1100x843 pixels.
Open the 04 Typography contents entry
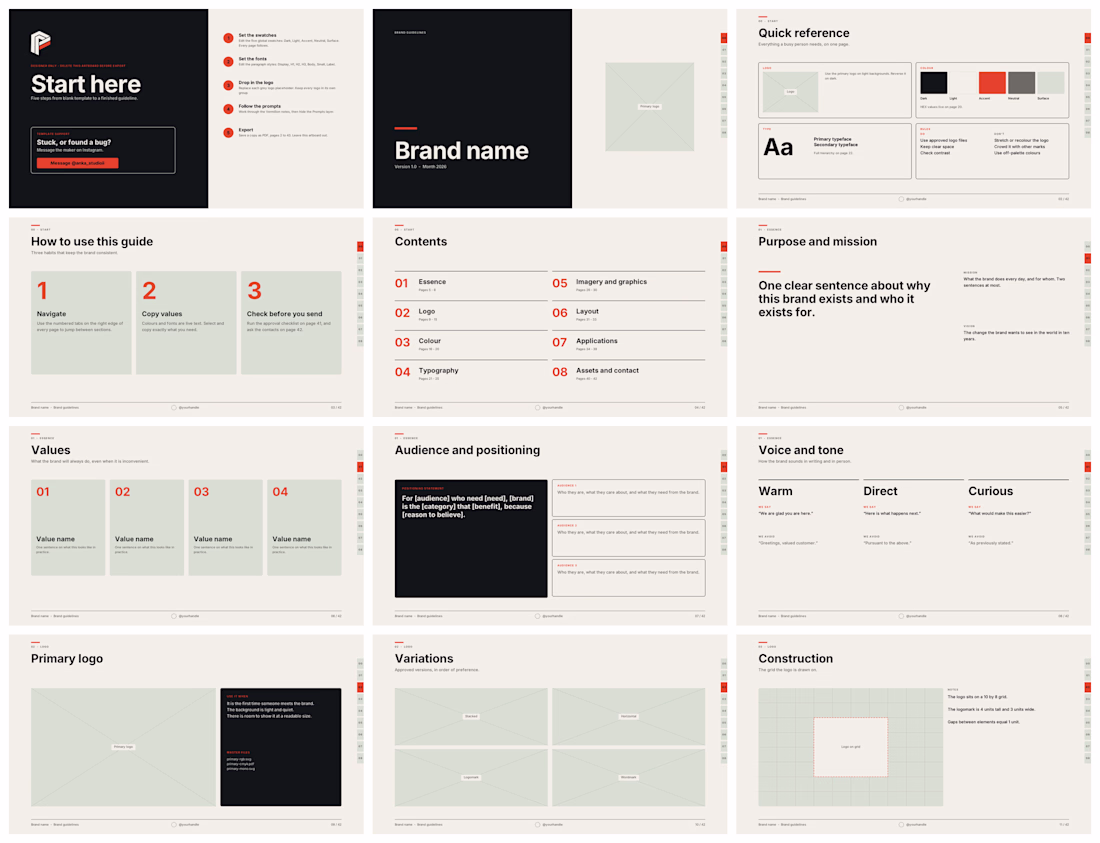[471, 373]
